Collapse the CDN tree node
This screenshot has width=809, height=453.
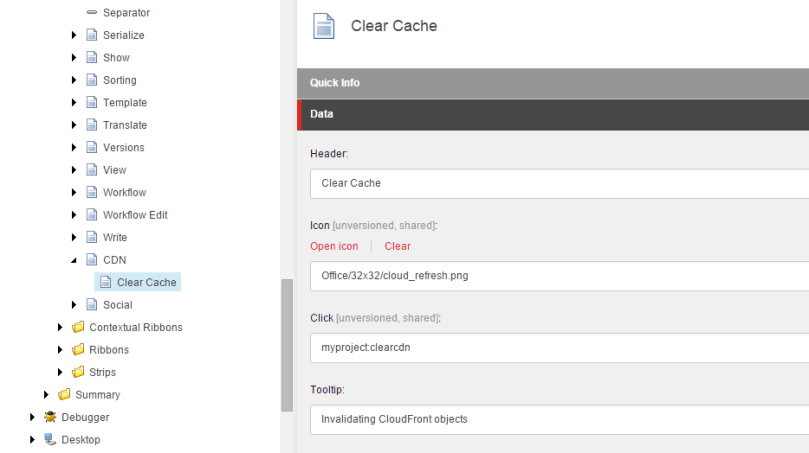(x=74, y=260)
